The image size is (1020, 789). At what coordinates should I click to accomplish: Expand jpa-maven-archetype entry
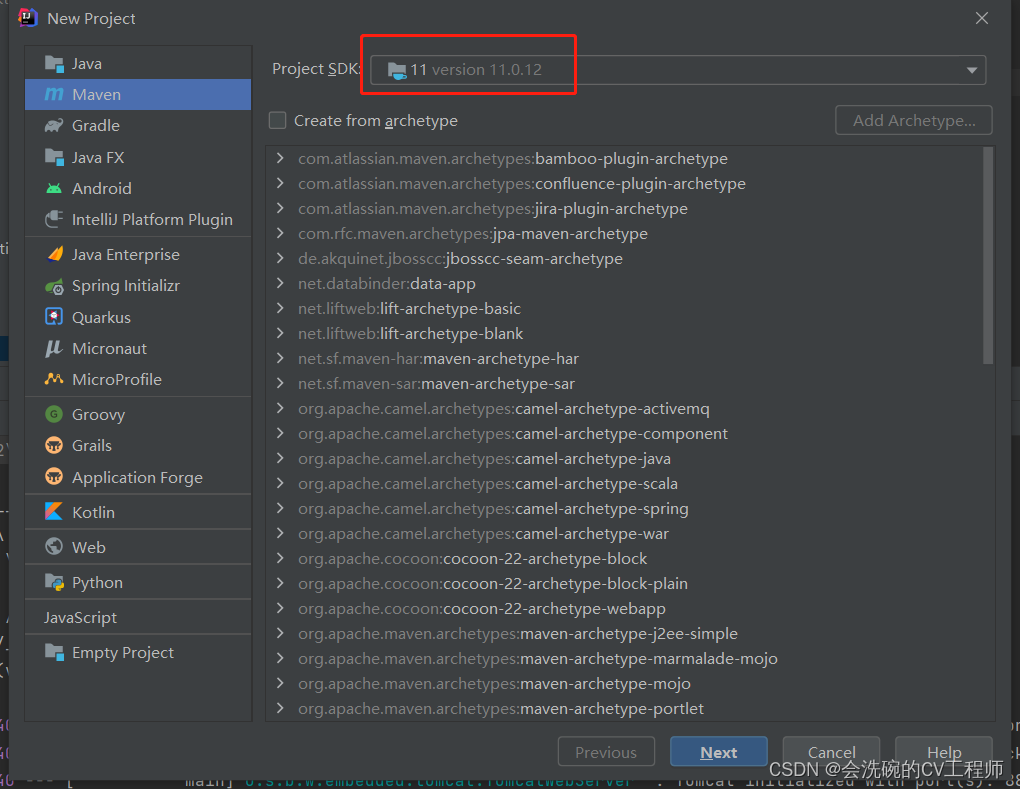coord(280,233)
